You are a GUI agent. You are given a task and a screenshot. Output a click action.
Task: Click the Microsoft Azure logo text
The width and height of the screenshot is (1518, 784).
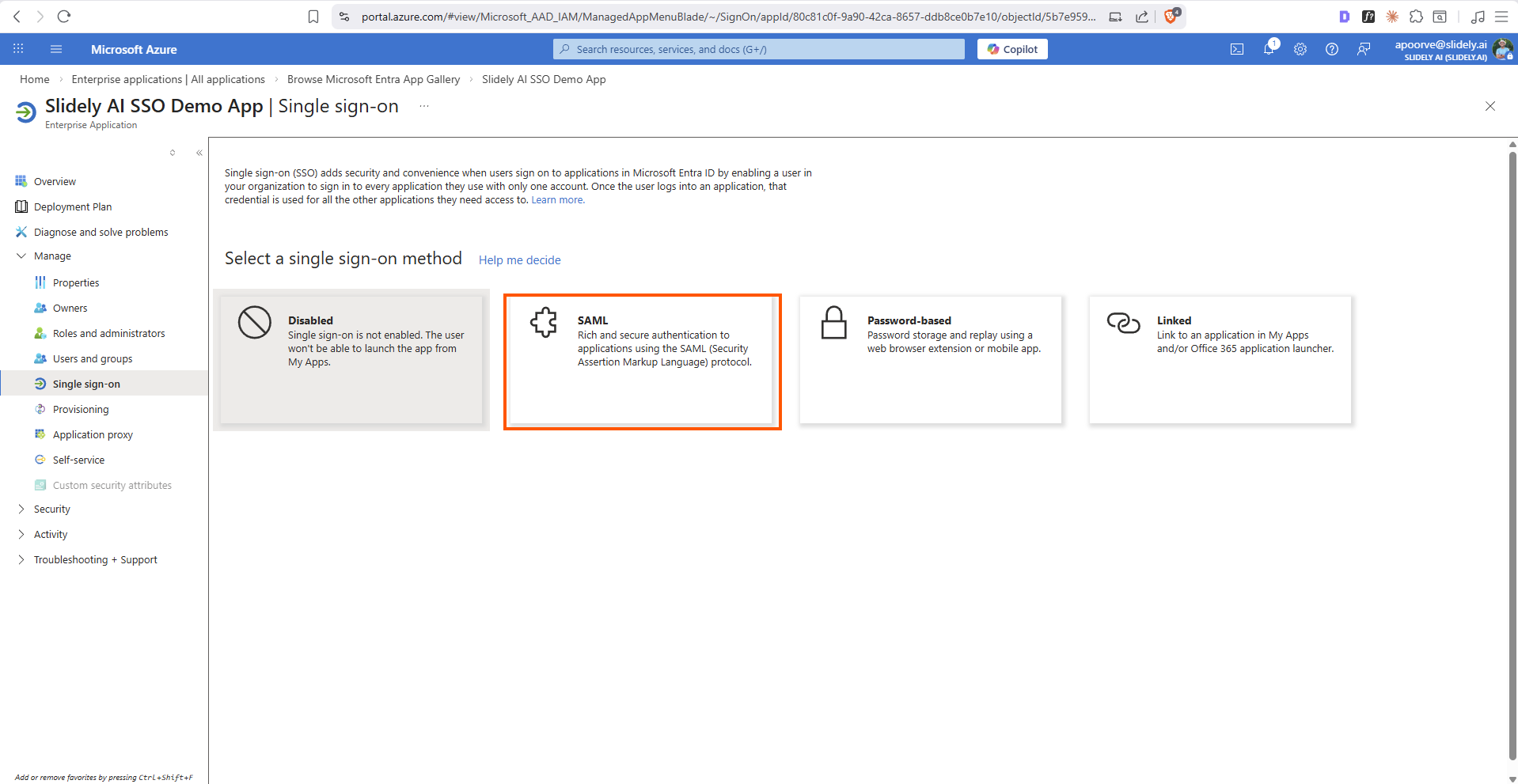click(x=134, y=49)
